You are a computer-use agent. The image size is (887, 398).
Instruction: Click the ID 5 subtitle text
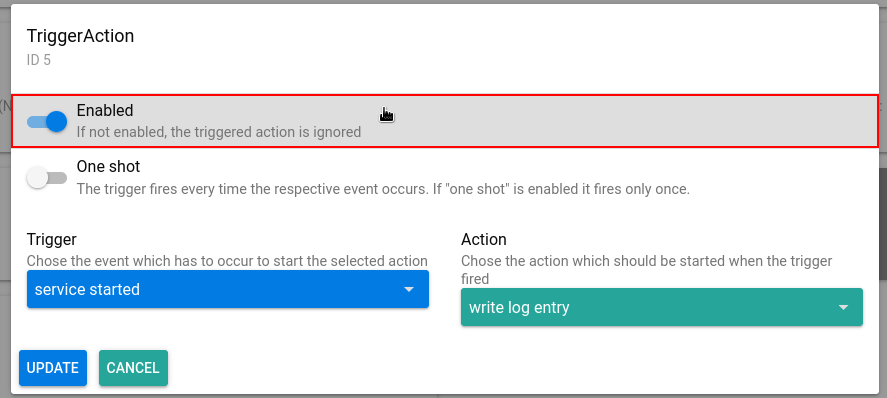38,60
